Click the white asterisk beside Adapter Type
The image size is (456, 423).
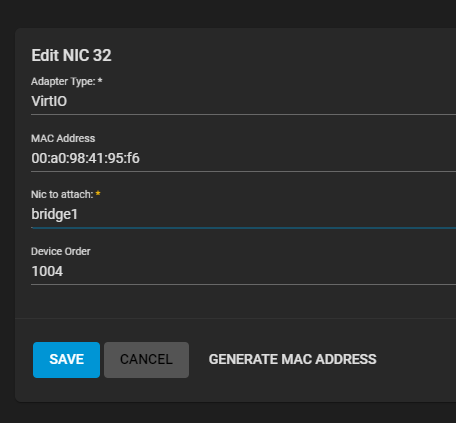tap(100, 80)
